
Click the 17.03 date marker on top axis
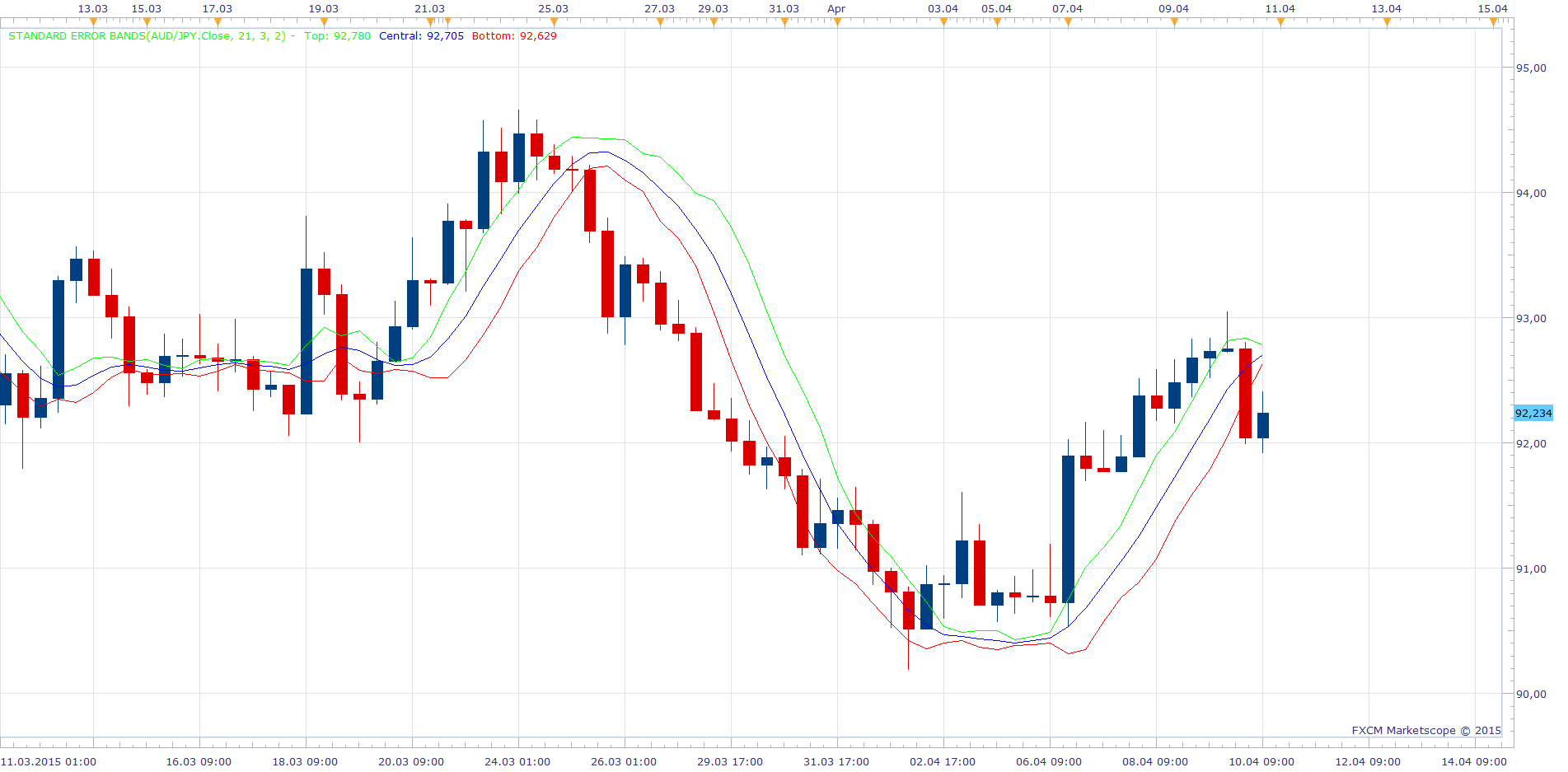pos(218,9)
